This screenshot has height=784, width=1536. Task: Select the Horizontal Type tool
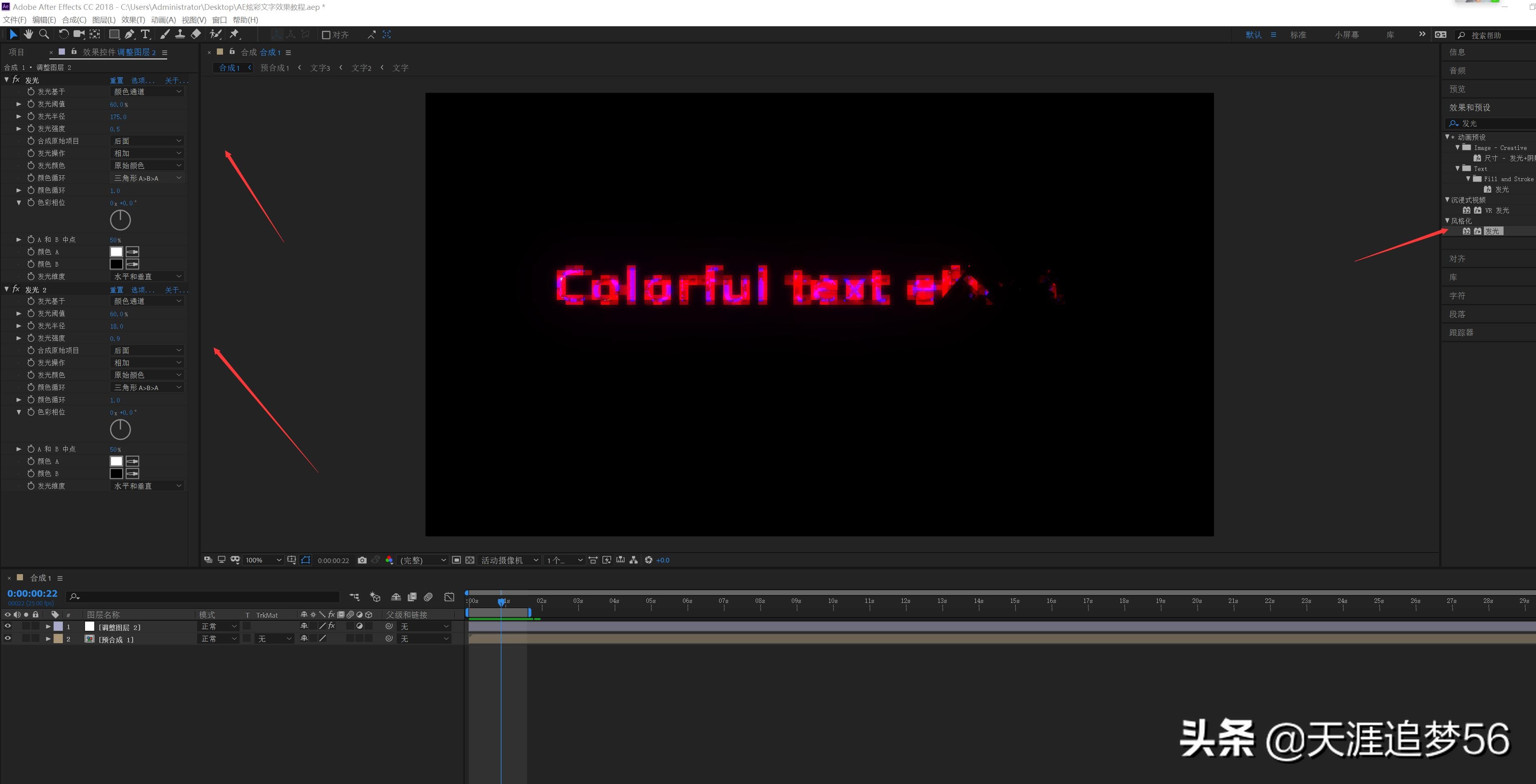145,34
